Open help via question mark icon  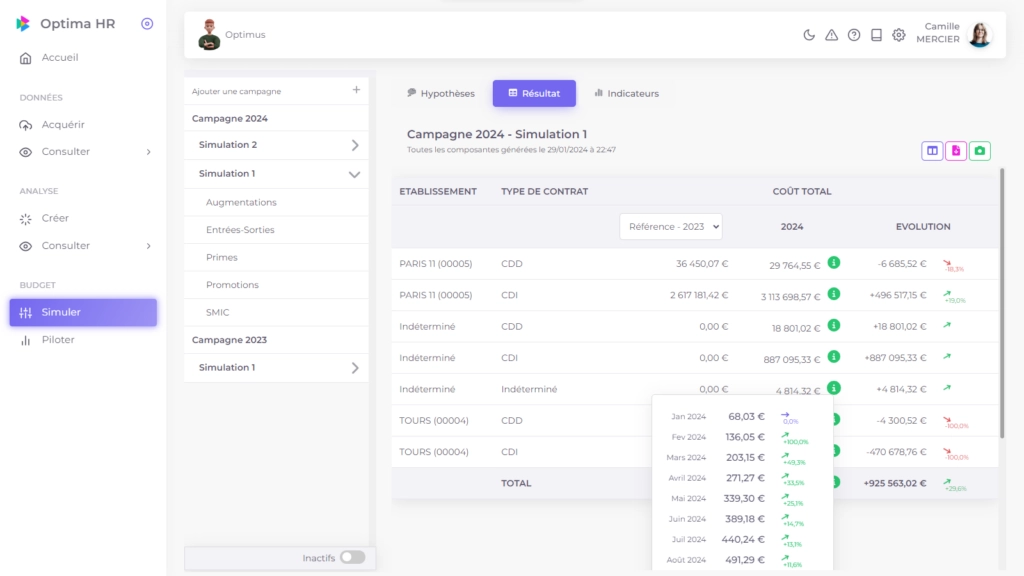point(854,35)
